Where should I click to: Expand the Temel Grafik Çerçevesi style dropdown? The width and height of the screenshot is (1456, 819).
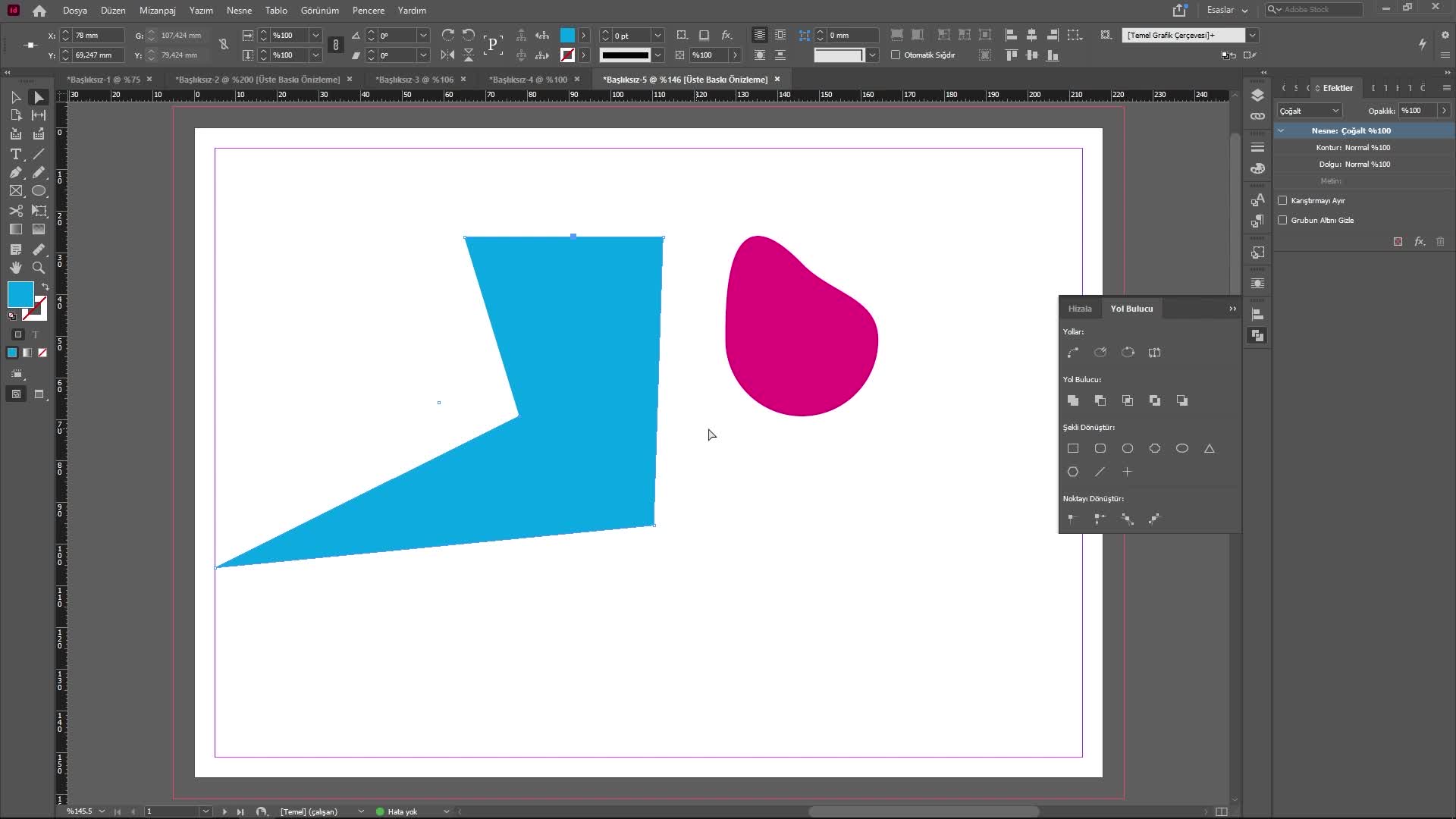pos(1253,35)
